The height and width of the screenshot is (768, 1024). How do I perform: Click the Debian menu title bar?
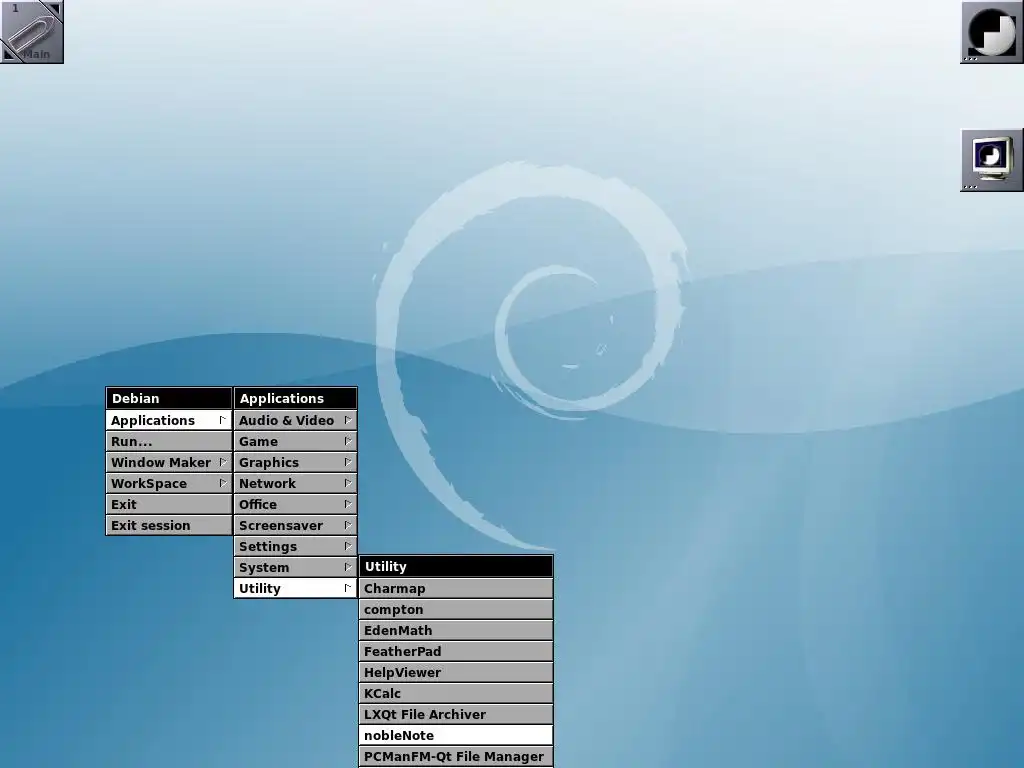[168, 398]
